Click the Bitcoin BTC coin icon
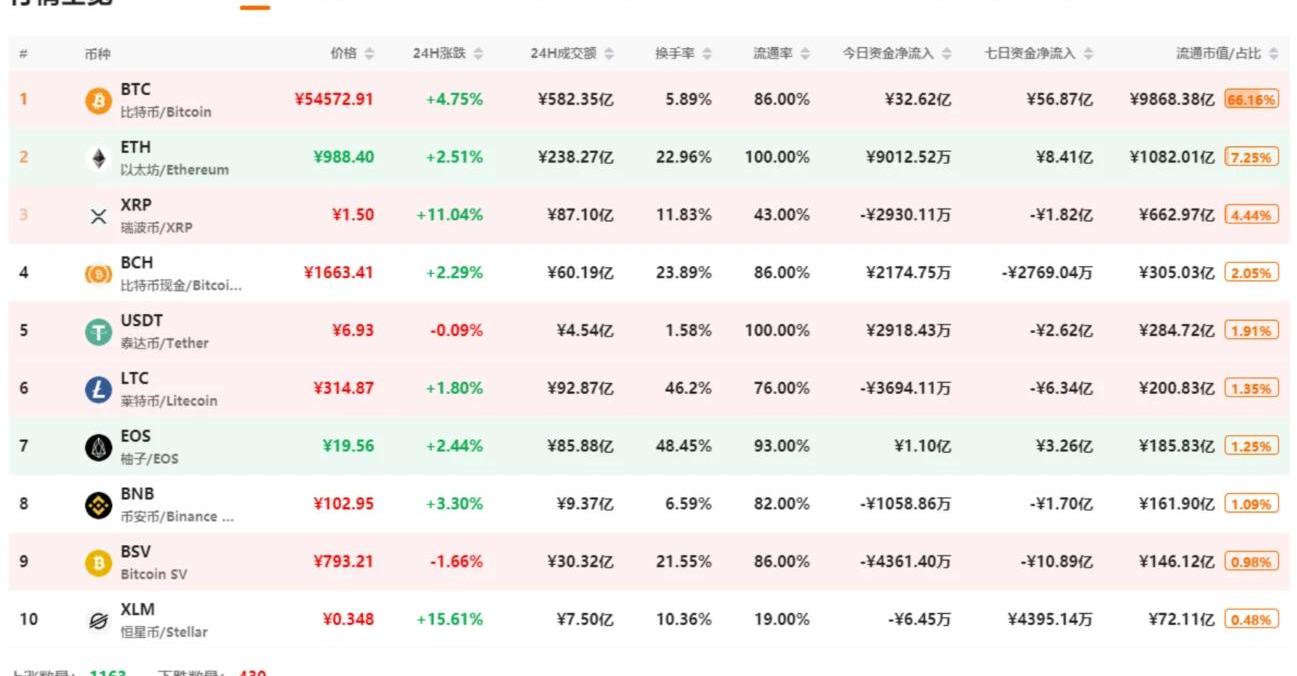The image size is (1297, 676). point(98,100)
